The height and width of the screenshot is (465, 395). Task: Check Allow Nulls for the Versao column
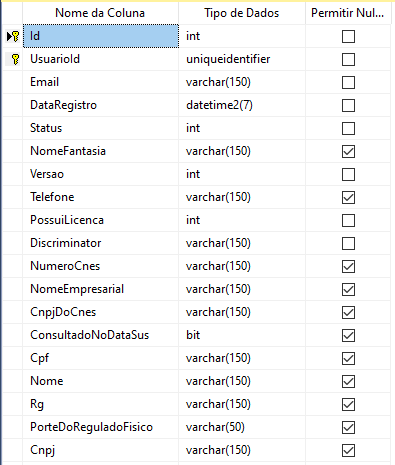pyautogui.click(x=348, y=174)
